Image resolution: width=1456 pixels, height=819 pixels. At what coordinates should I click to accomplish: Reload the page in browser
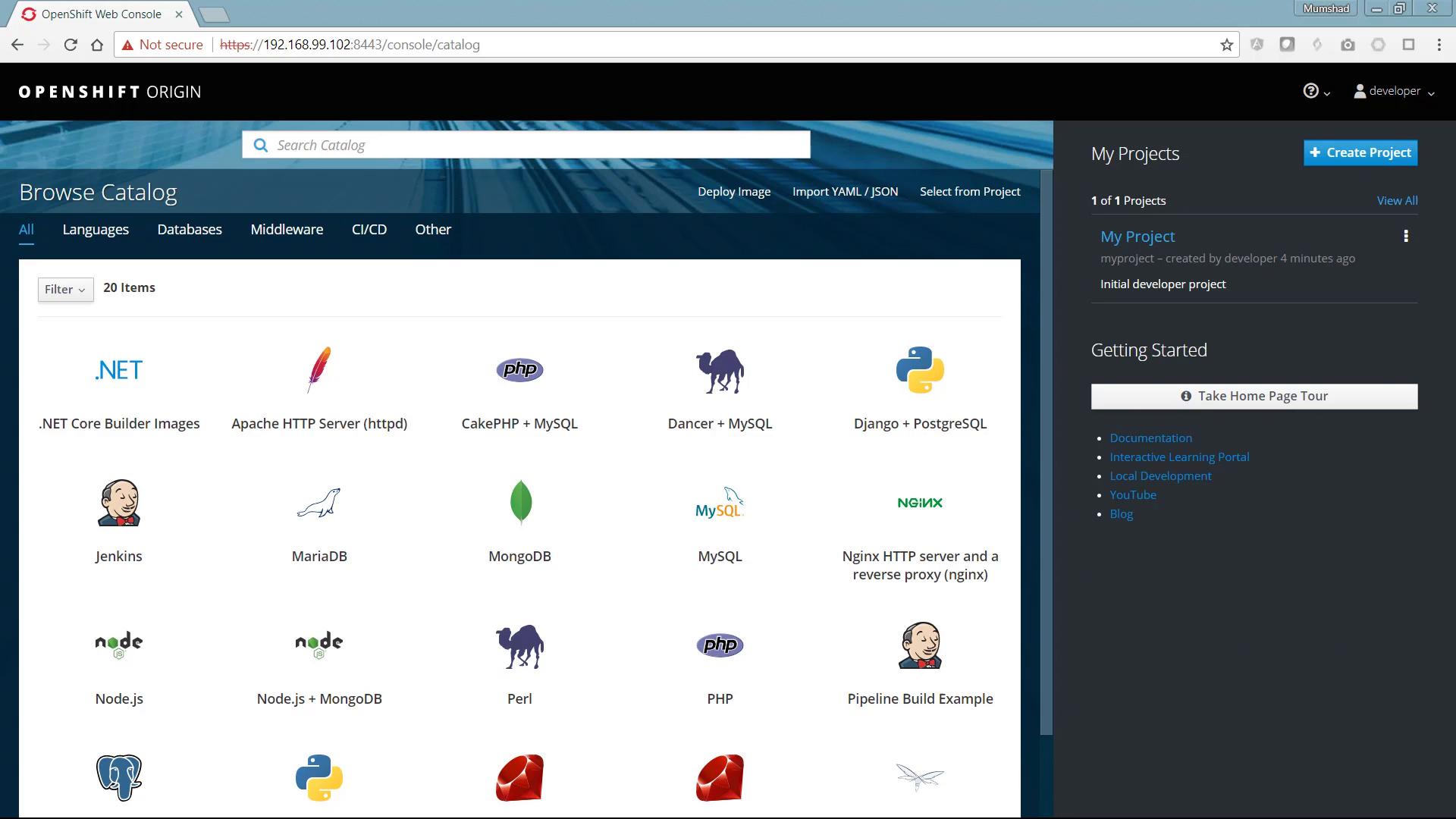[71, 45]
